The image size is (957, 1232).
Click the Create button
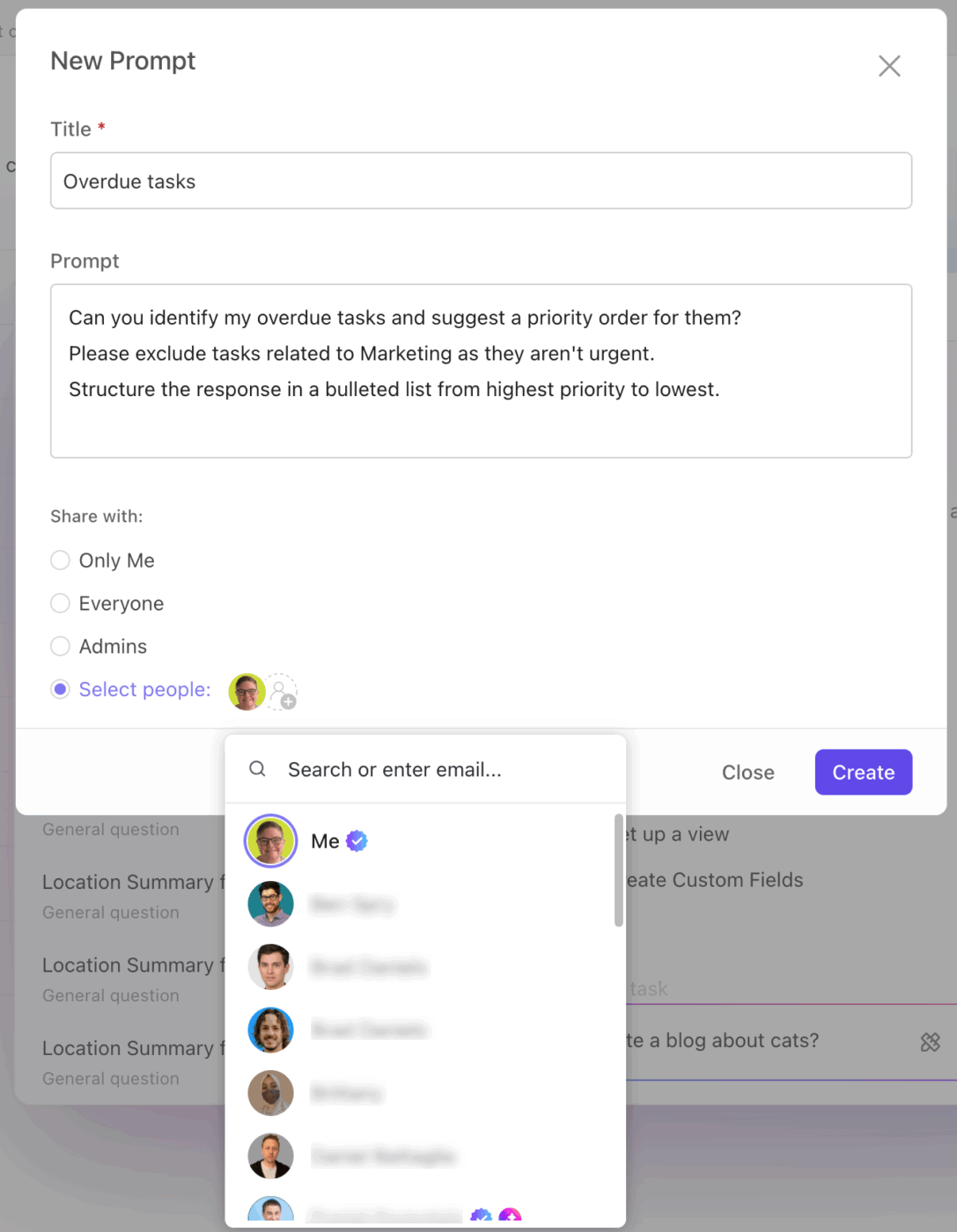(x=863, y=772)
